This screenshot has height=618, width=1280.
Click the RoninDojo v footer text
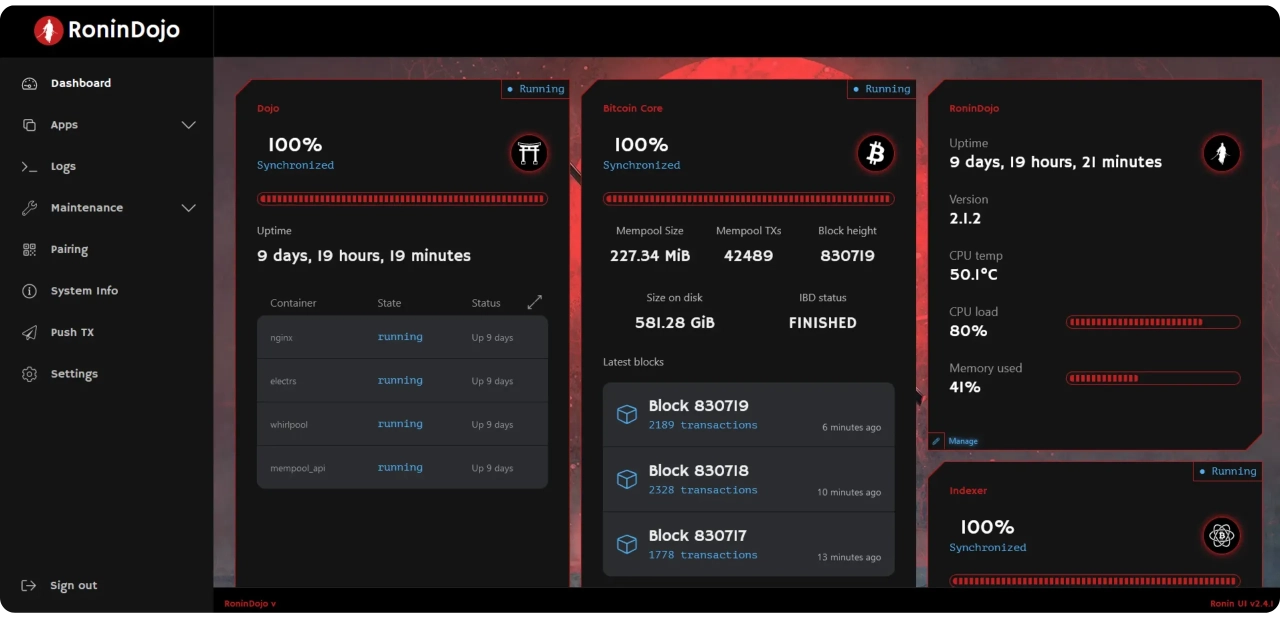[250, 603]
